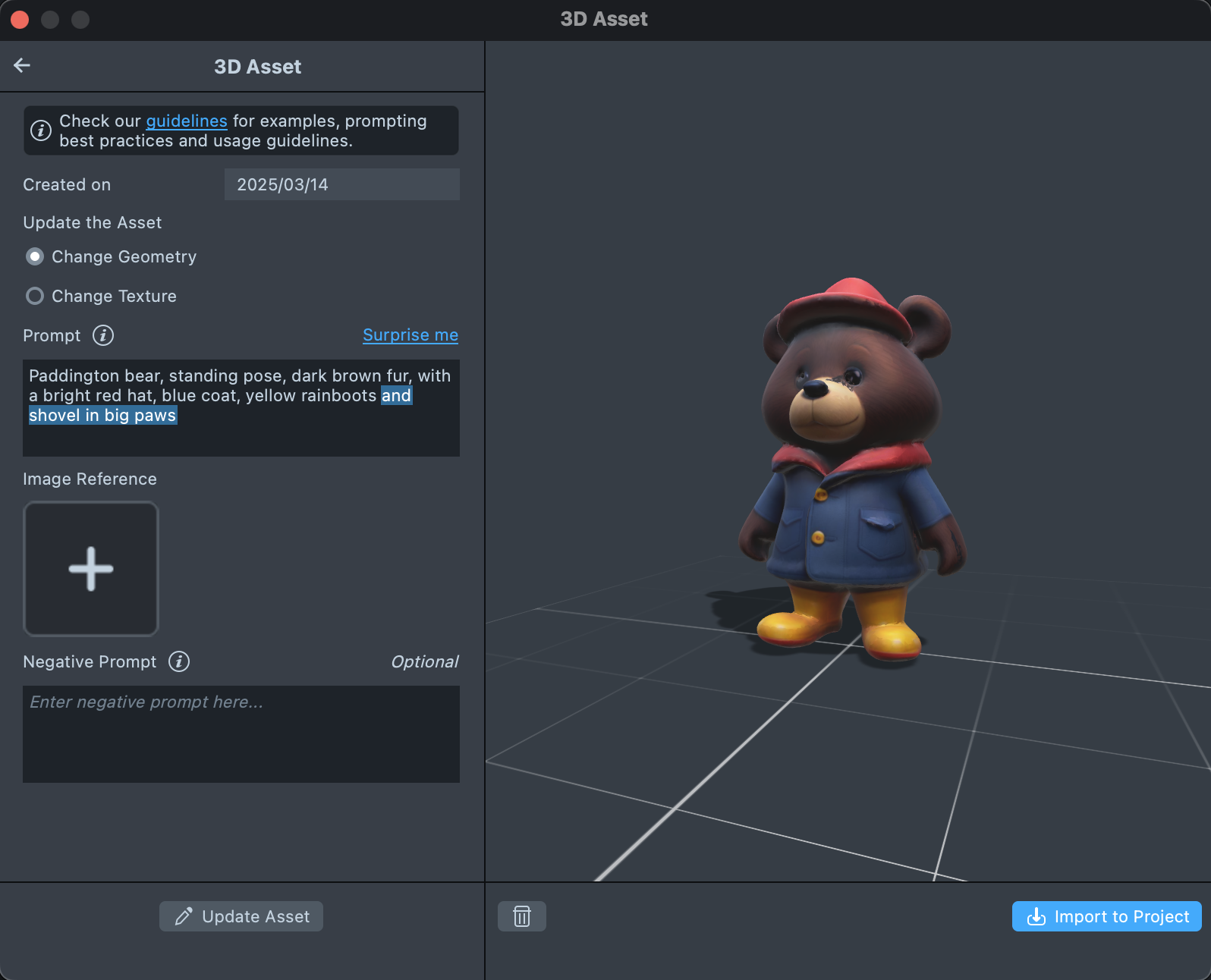Viewport: 1211px width, 980px height.
Task: Focus the Negative Prompt input field
Action: tap(241, 733)
